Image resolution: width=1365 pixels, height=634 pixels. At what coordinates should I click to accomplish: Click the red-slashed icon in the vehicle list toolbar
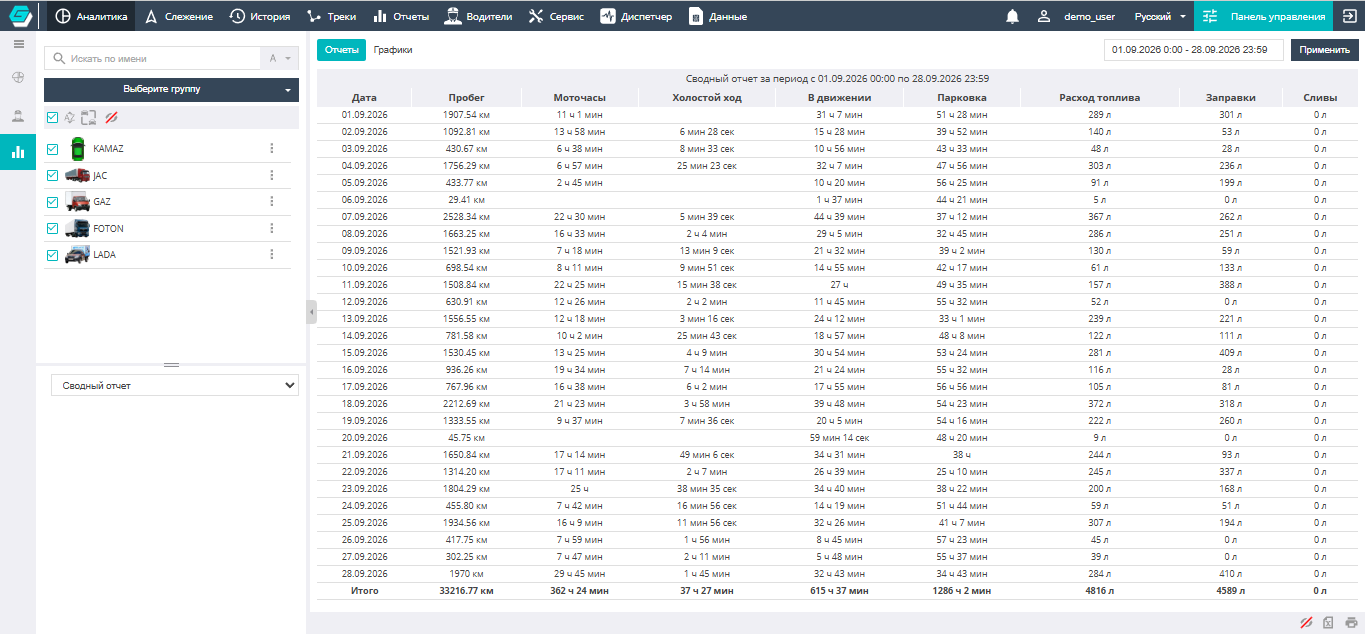(x=111, y=118)
